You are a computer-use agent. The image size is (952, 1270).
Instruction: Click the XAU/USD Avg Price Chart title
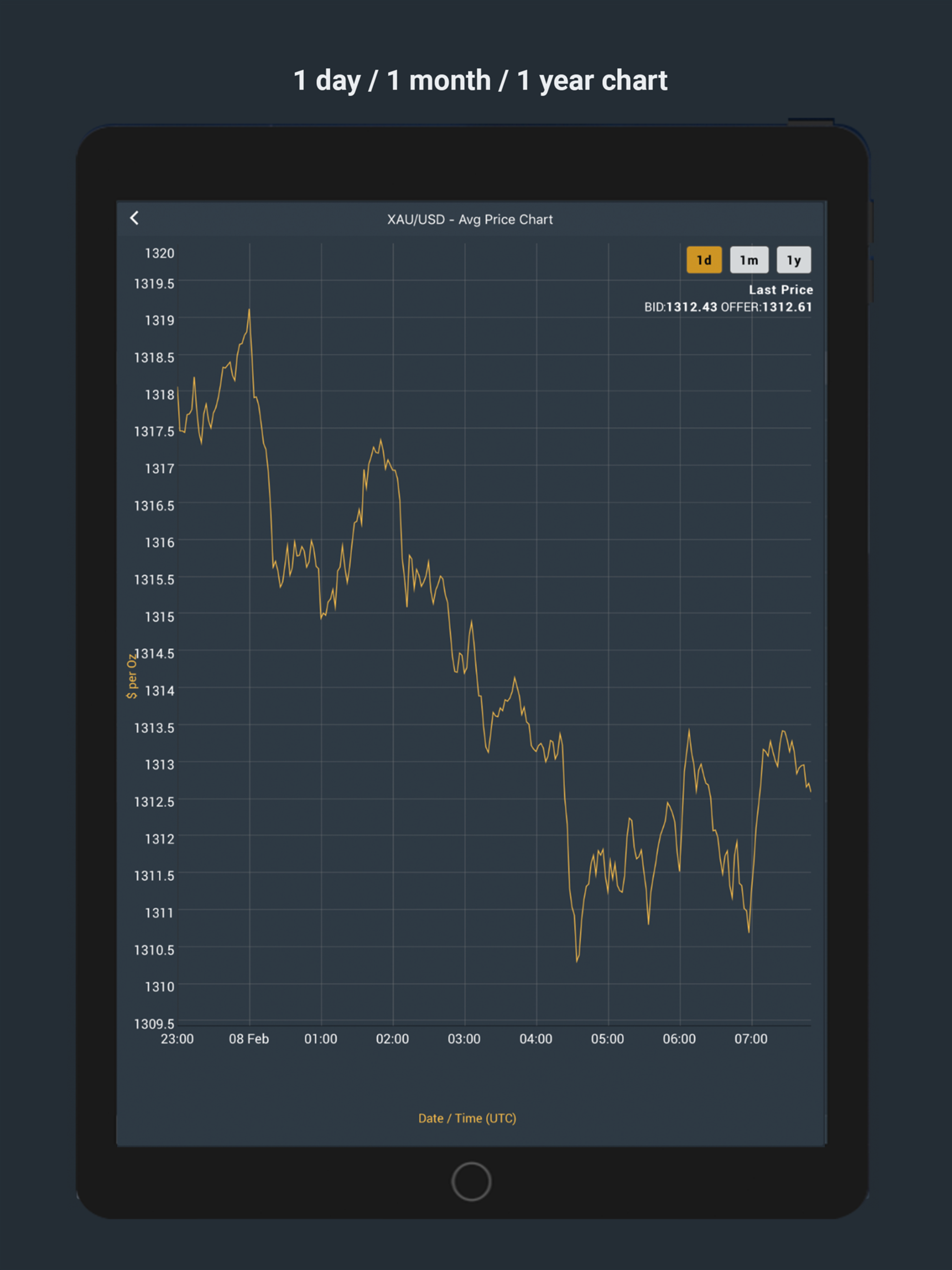coord(469,219)
